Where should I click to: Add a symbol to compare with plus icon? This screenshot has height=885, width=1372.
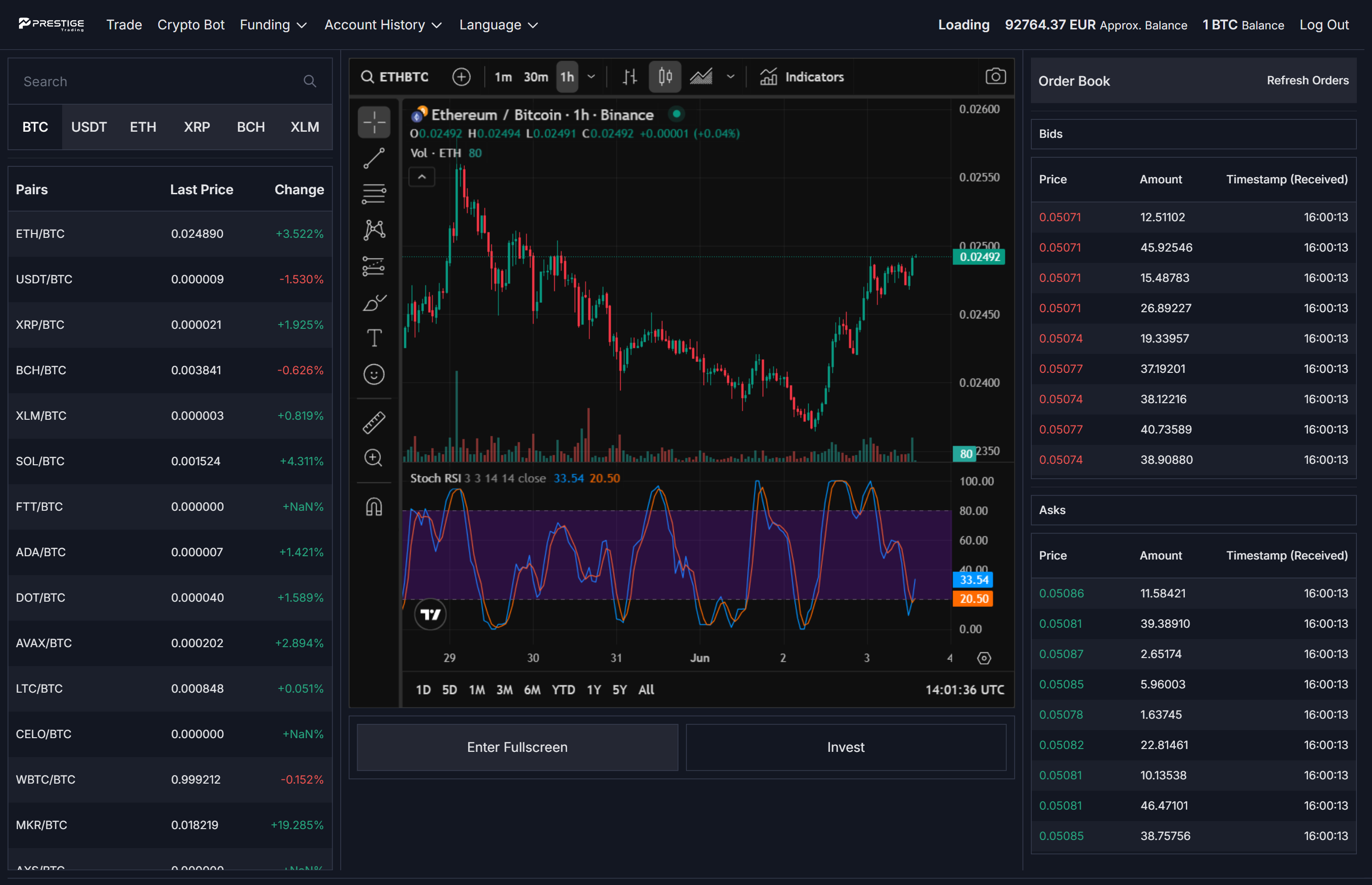click(461, 76)
